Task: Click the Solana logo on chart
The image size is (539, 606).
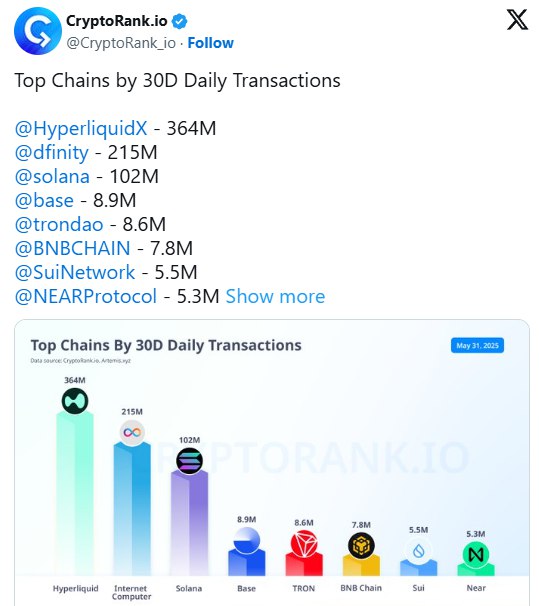Action: [x=189, y=461]
